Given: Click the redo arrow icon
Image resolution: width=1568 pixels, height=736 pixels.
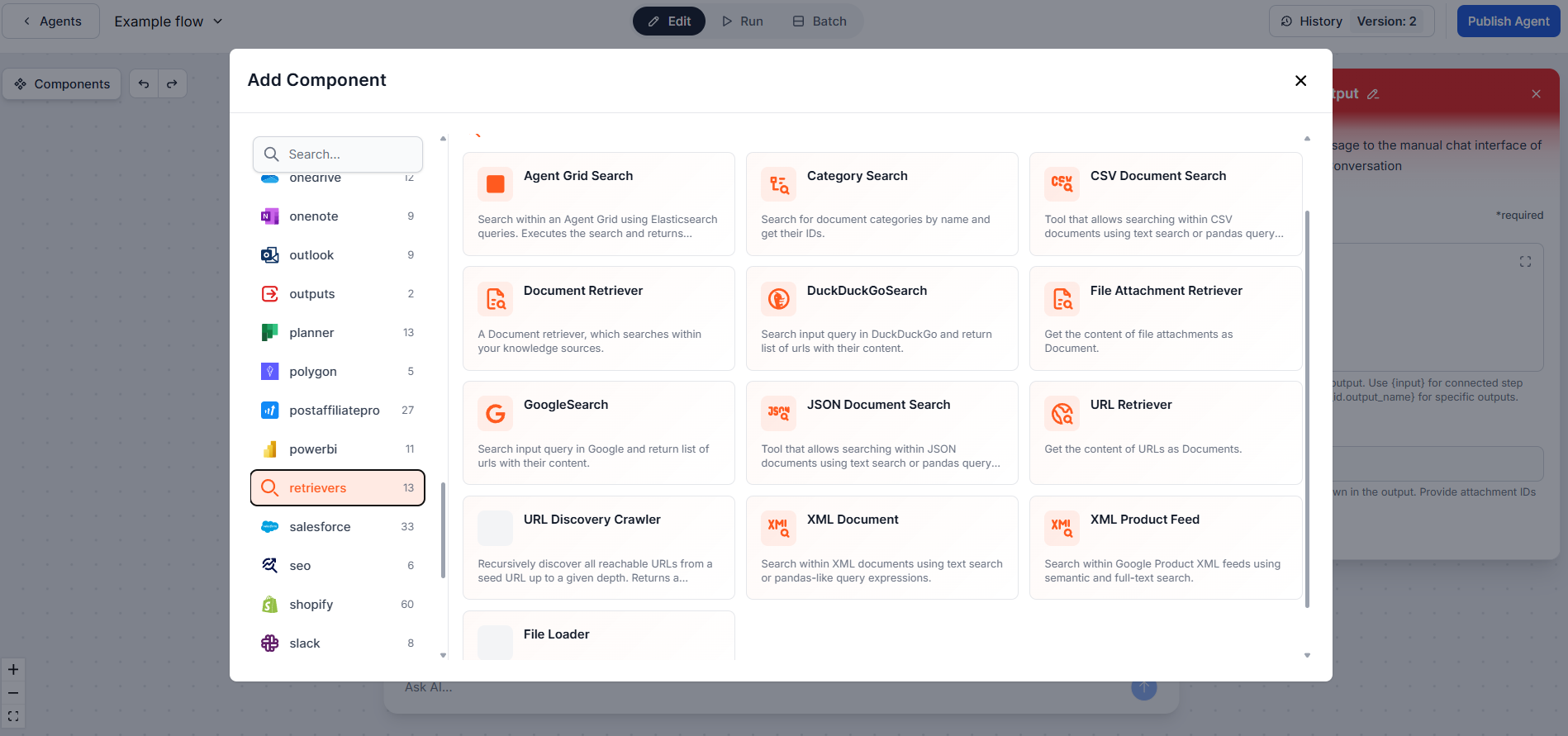Looking at the screenshot, I should [x=172, y=84].
